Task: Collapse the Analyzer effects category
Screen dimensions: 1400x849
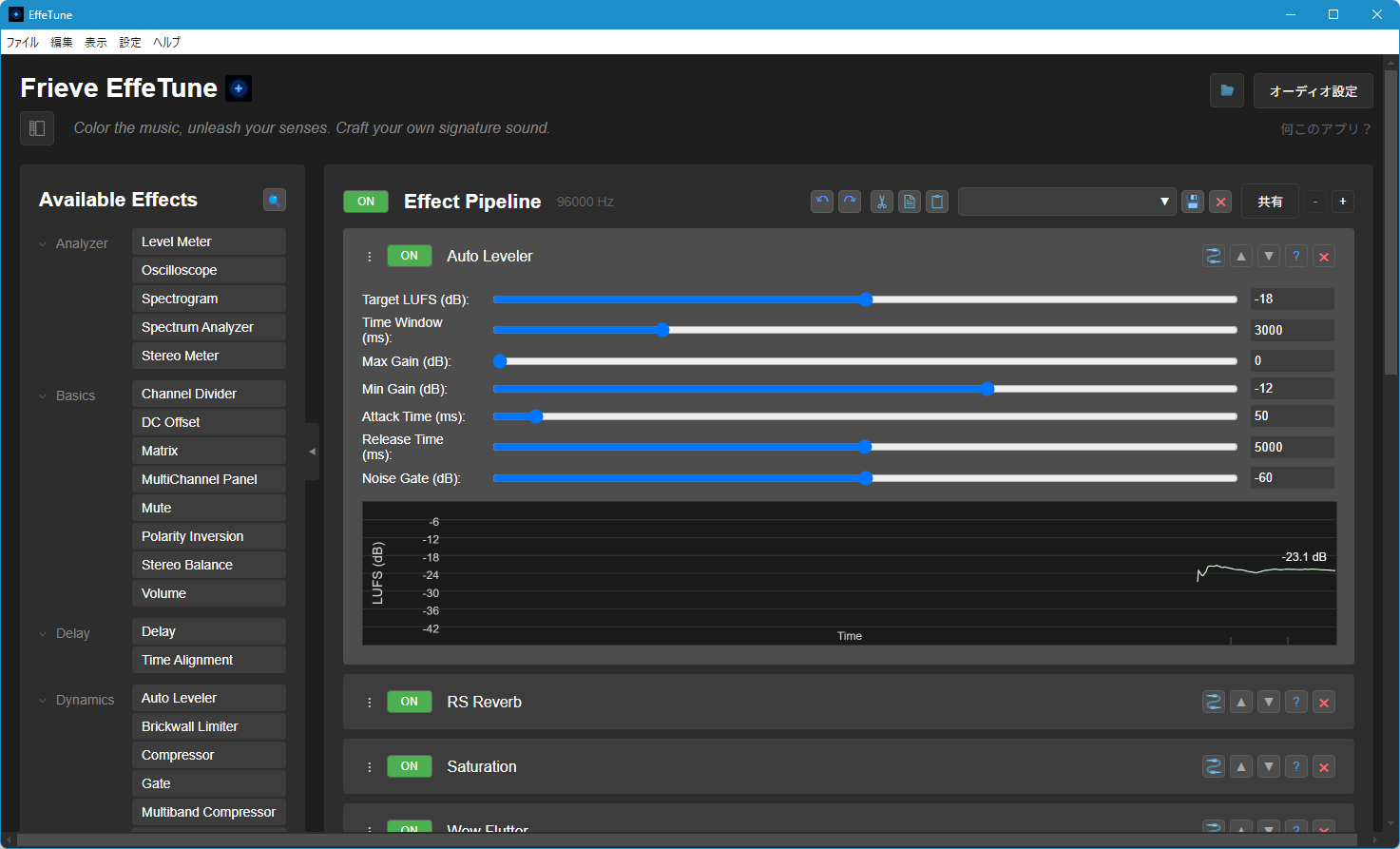Action: pos(43,244)
